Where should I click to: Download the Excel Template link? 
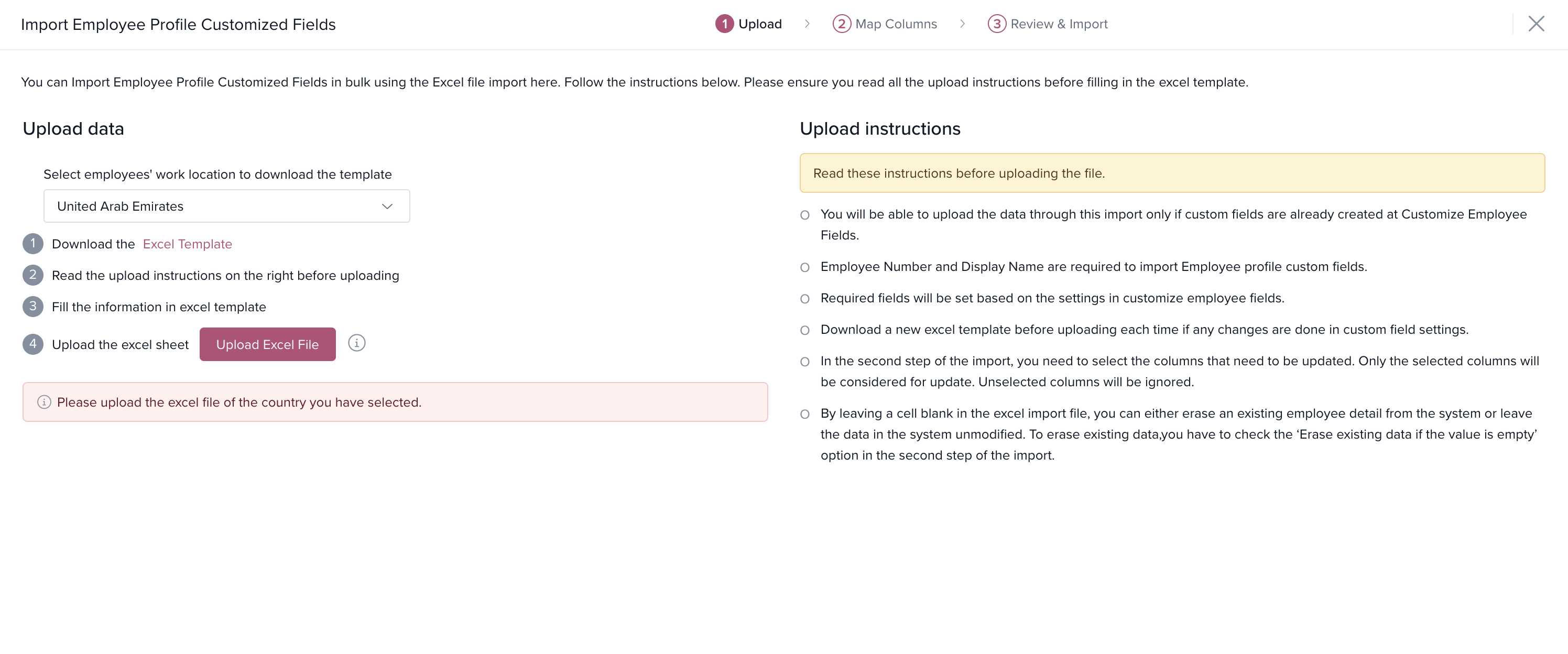(188, 244)
